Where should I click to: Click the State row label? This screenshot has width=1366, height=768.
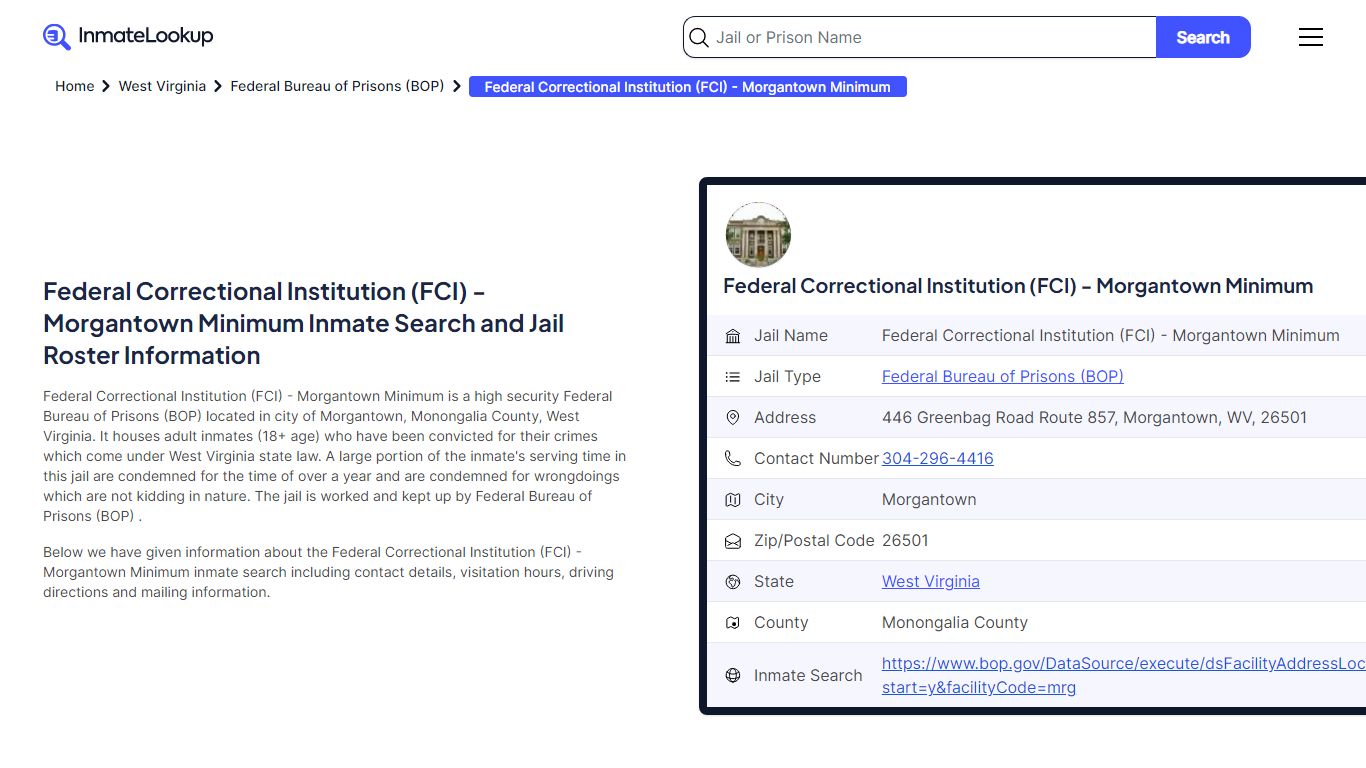tap(774, 582)
